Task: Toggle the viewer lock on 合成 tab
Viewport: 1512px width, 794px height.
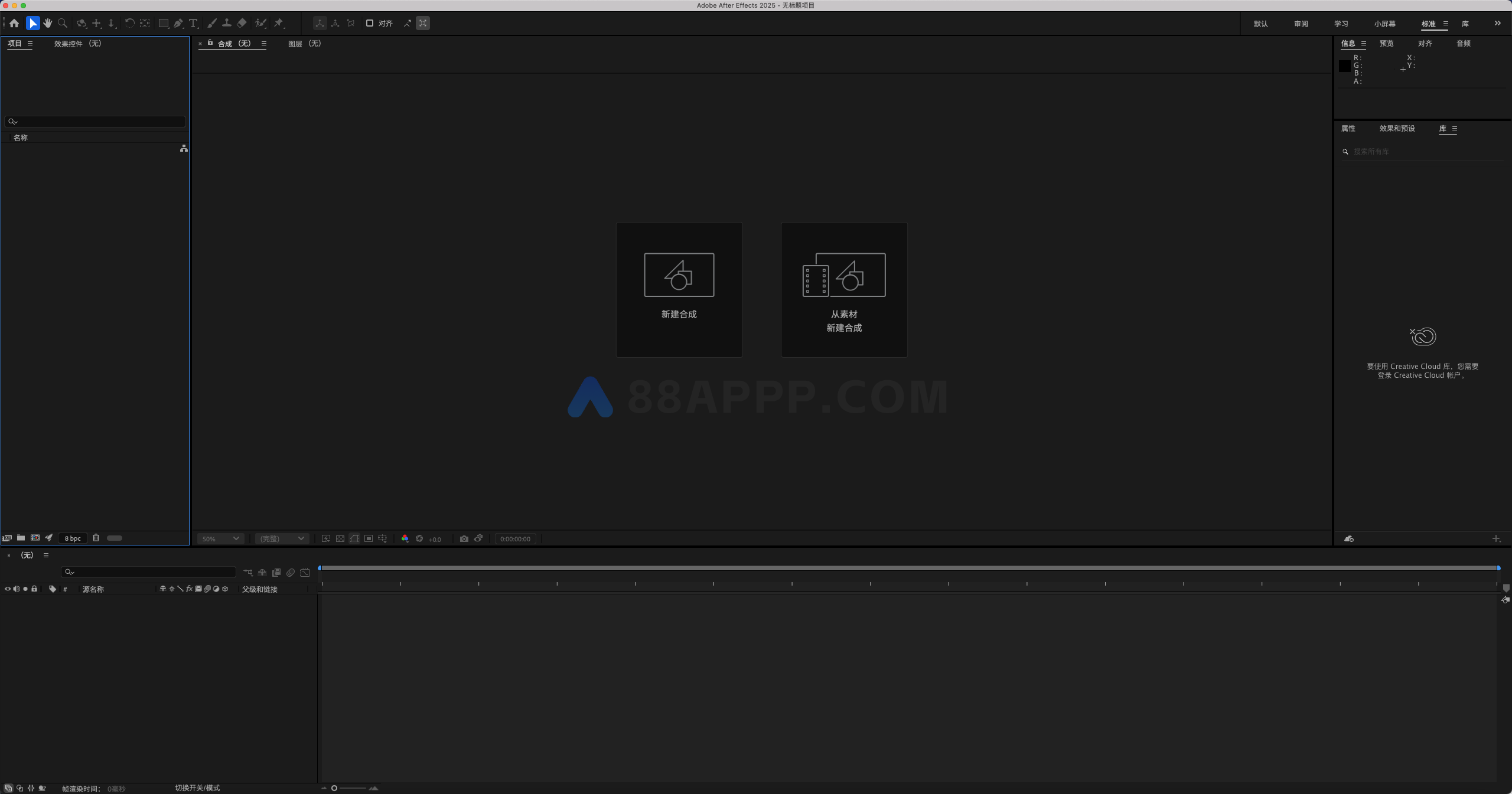Action: [x=210, y=43]
